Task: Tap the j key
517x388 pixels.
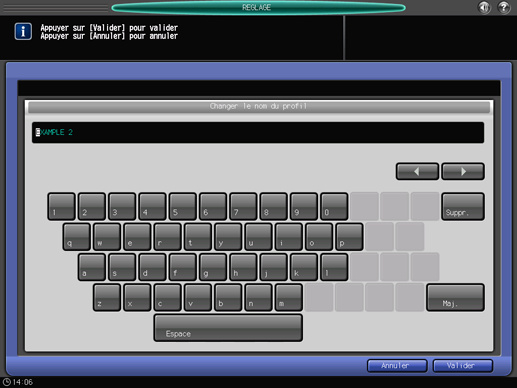Action: [274, 267]
